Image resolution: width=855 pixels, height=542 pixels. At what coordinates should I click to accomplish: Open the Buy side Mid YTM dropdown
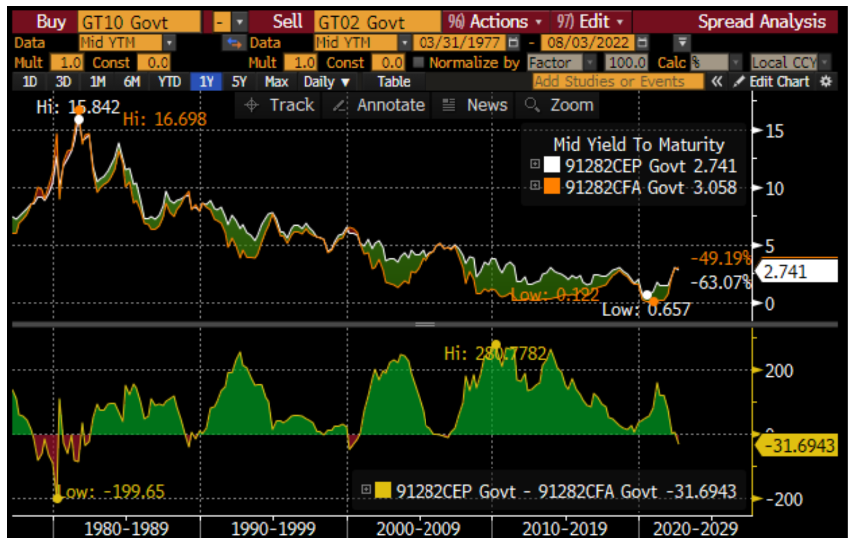coord(168,42)
